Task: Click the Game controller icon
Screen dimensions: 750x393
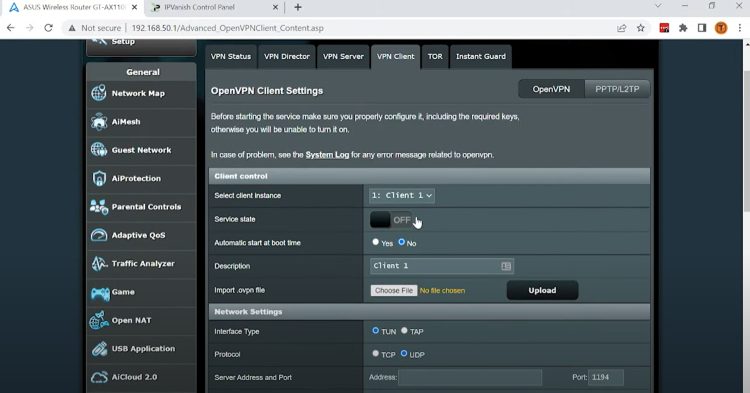Action: pos(100,293)
